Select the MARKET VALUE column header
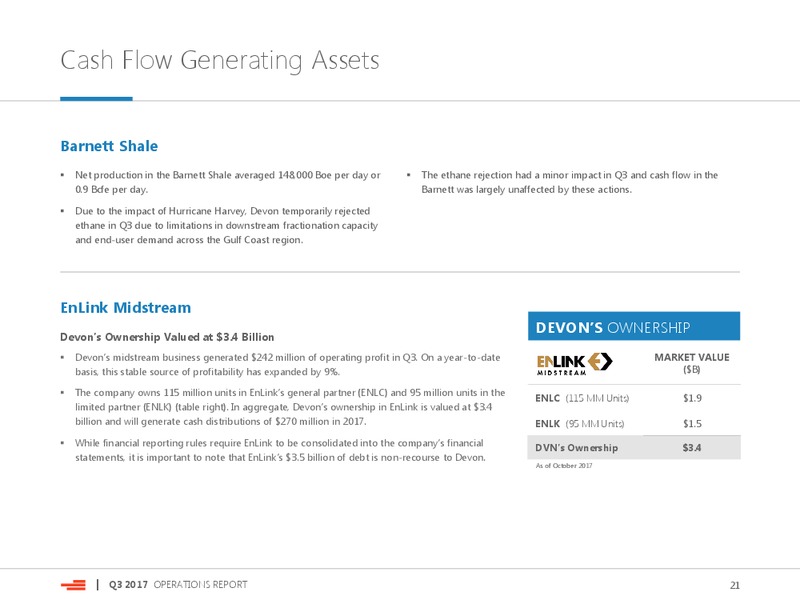The image size is (800, 600). tap(691, 363)
